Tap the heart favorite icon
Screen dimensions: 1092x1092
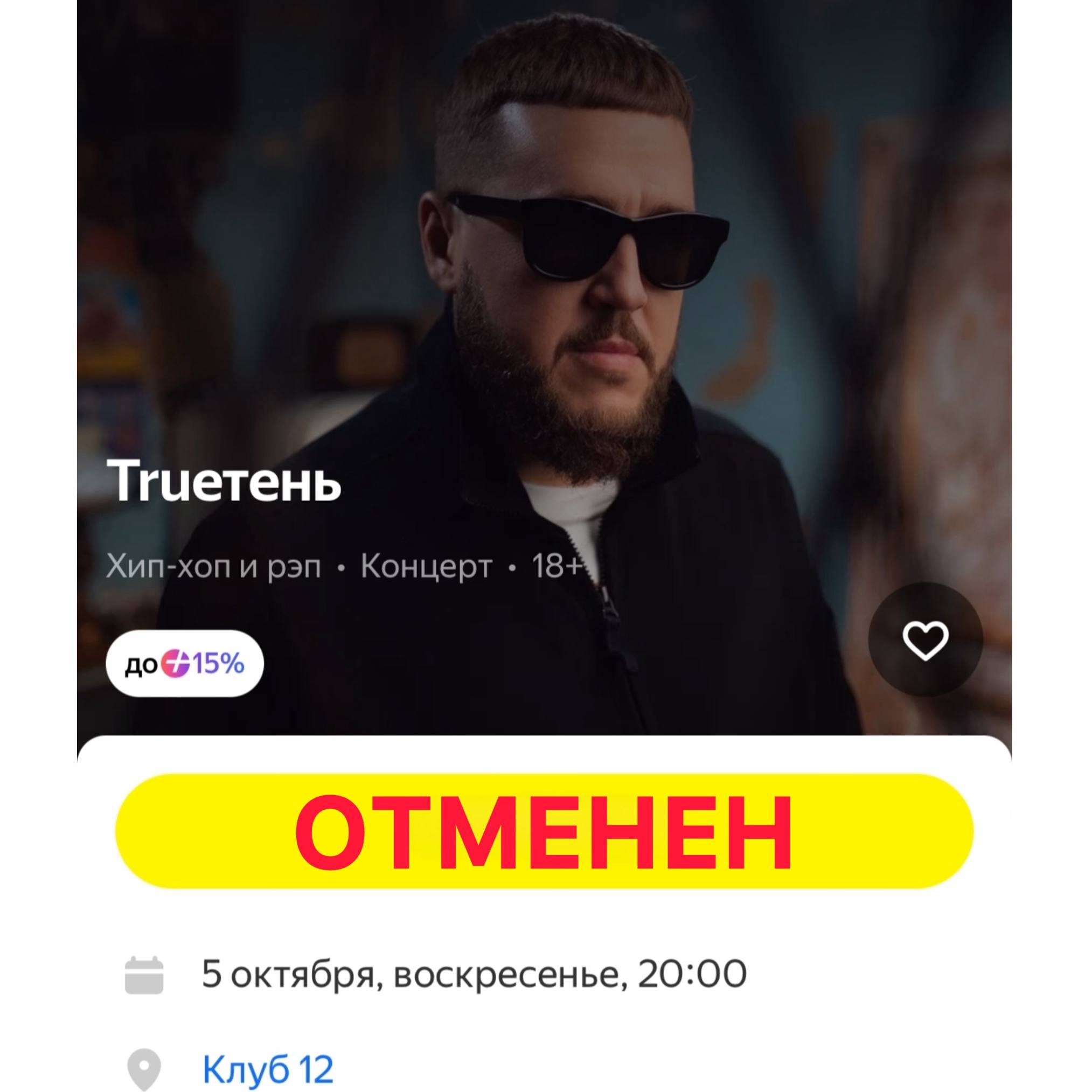(925, 640)
